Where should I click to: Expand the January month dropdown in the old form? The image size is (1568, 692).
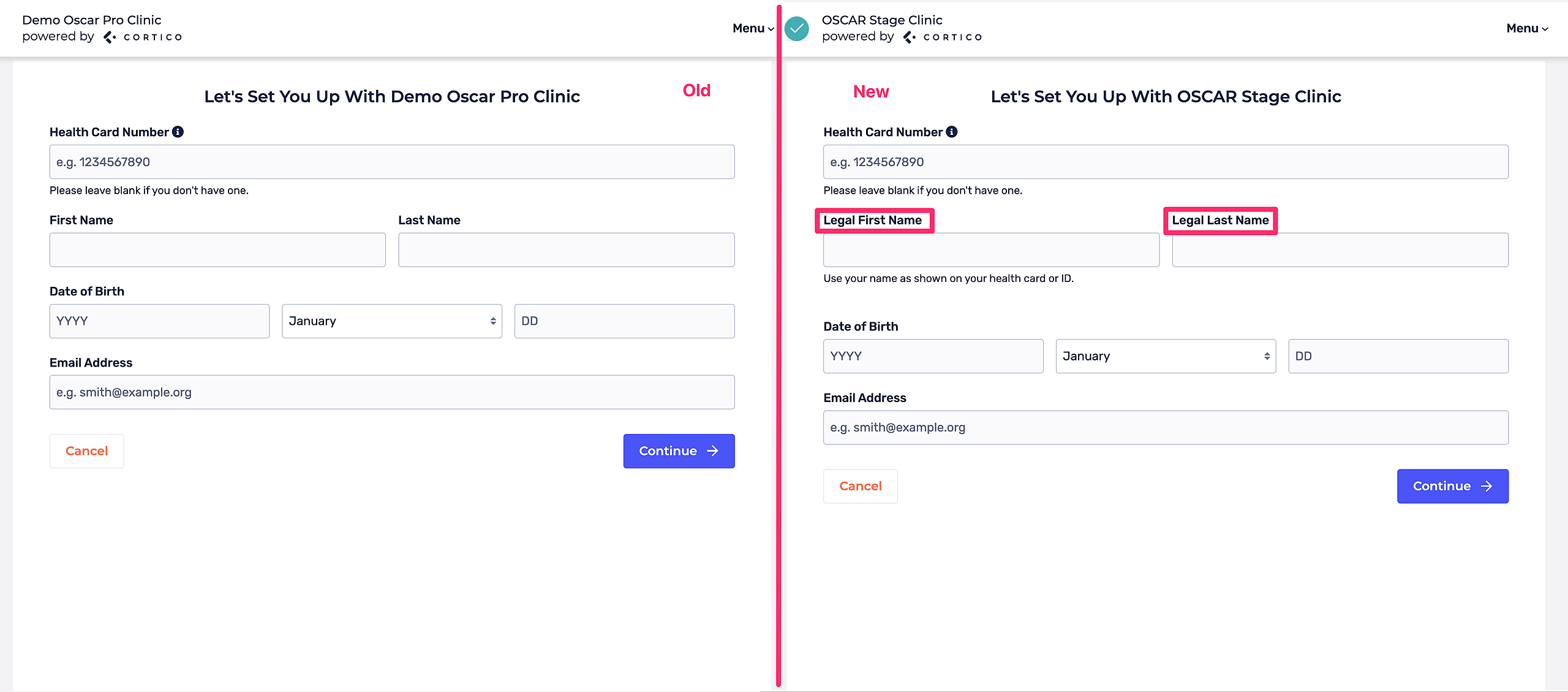click(391, 321)
